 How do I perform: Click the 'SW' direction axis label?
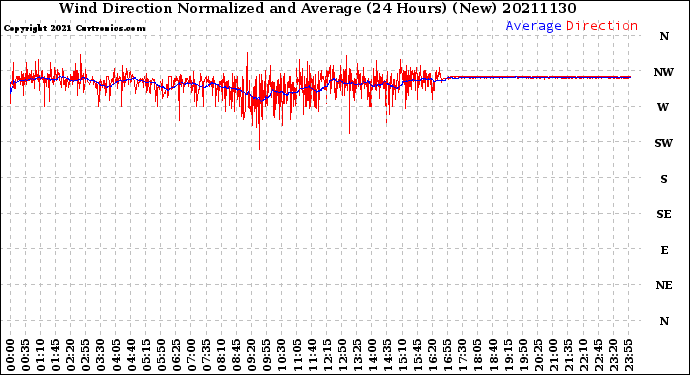click(x=664, y=143)
